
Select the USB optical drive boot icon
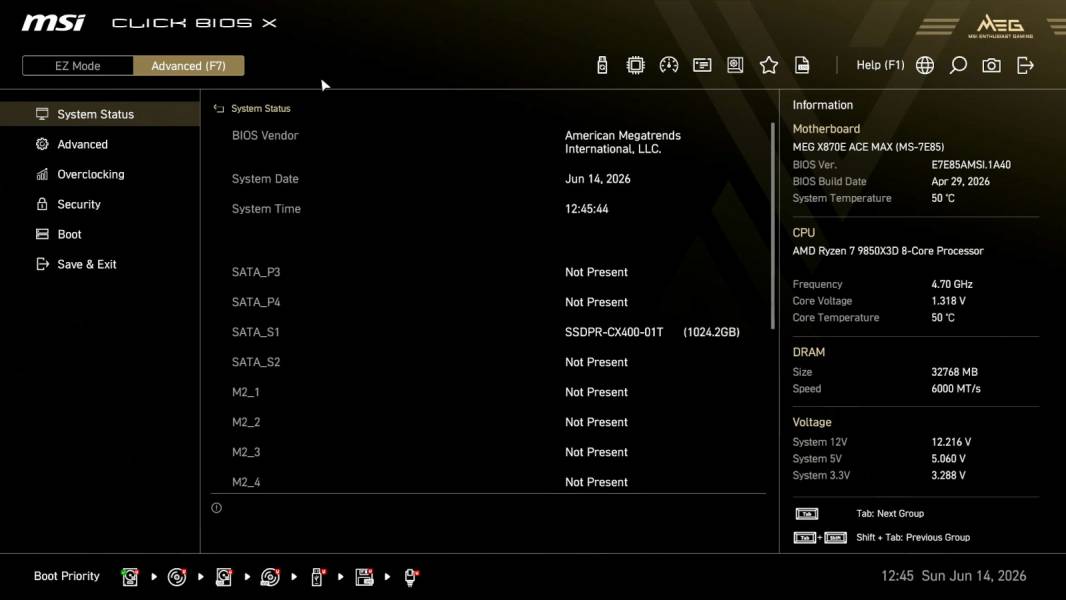[270, 577]
